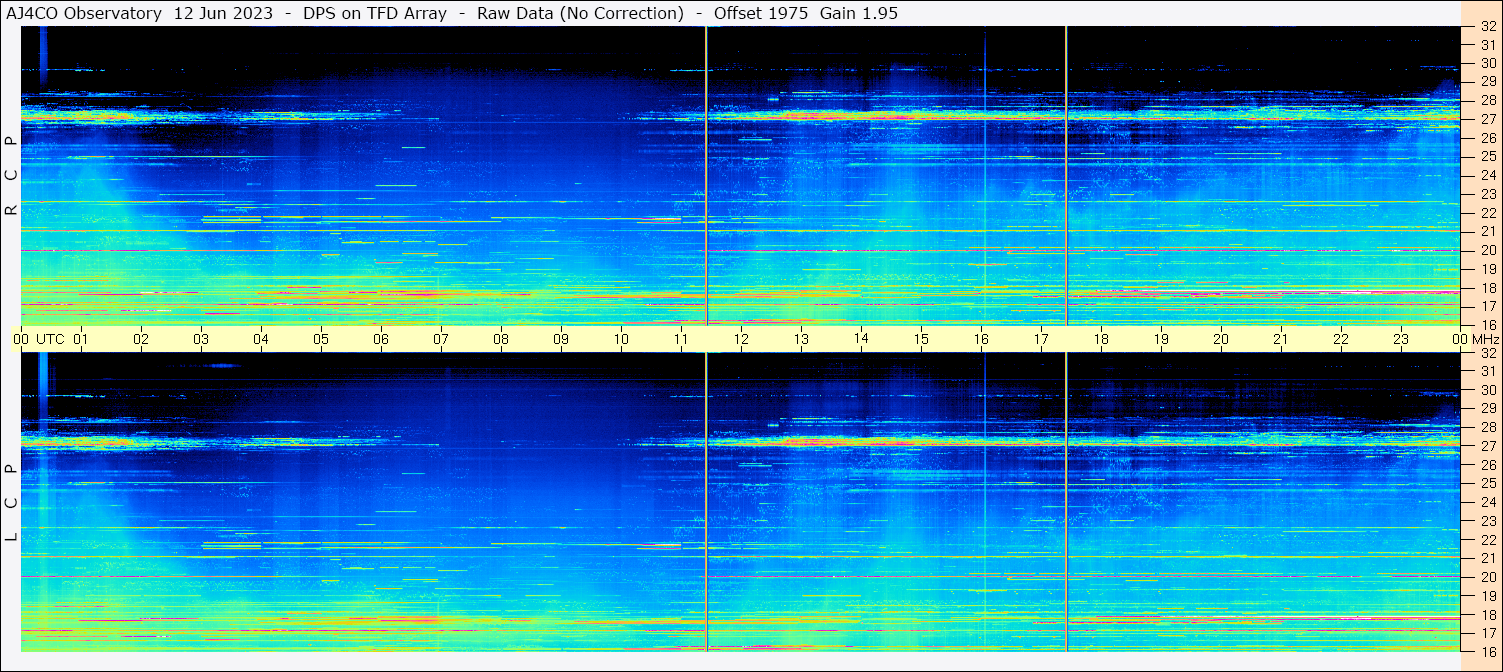The width and height of the screenshot is (1503, 672).
Task: Click hour tick '02' on time axis
Action: 141,339
